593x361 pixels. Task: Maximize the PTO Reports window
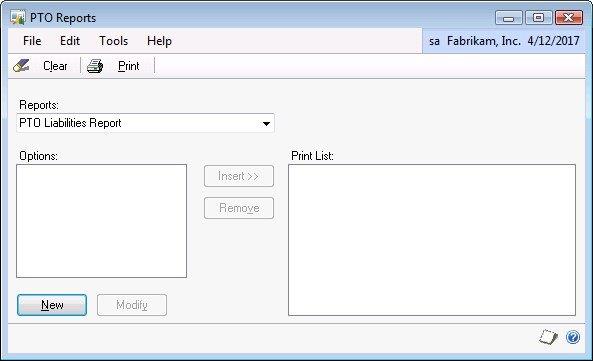click(x=539, y=18)
